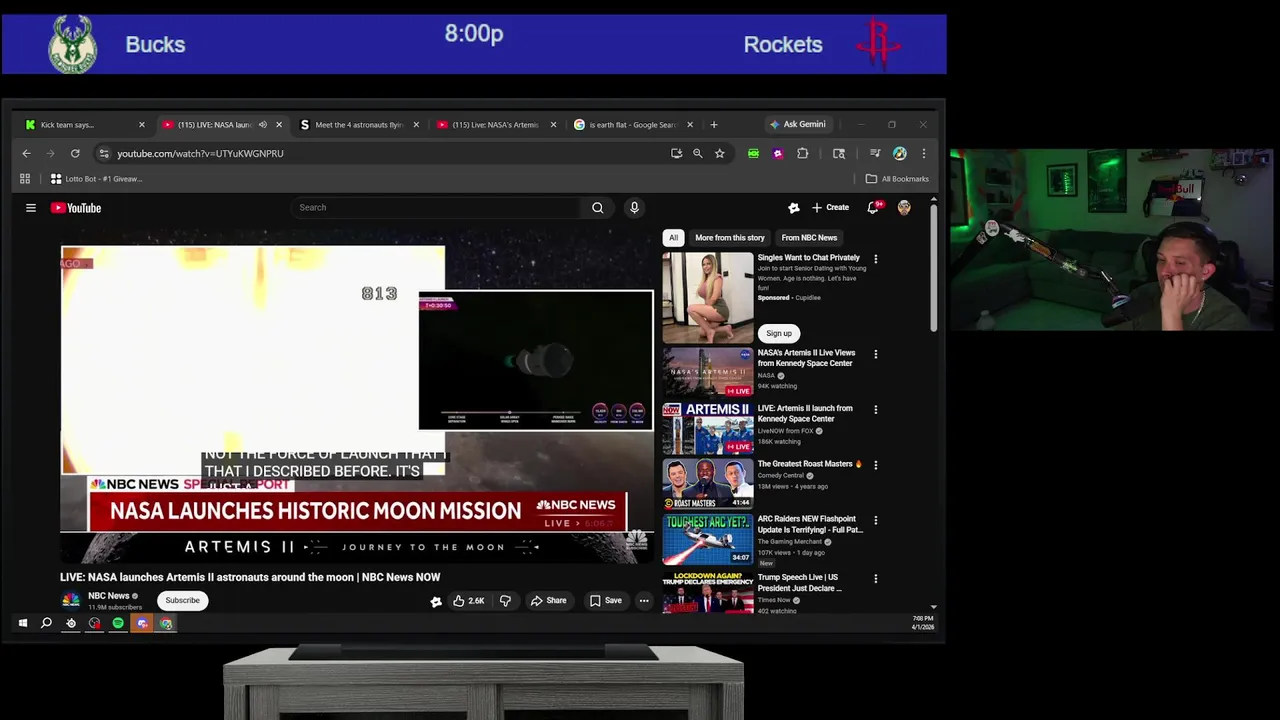This screenshot has height=720, width=1280.
Task: Open NBC News channel avatar
Action: [71, 600]
